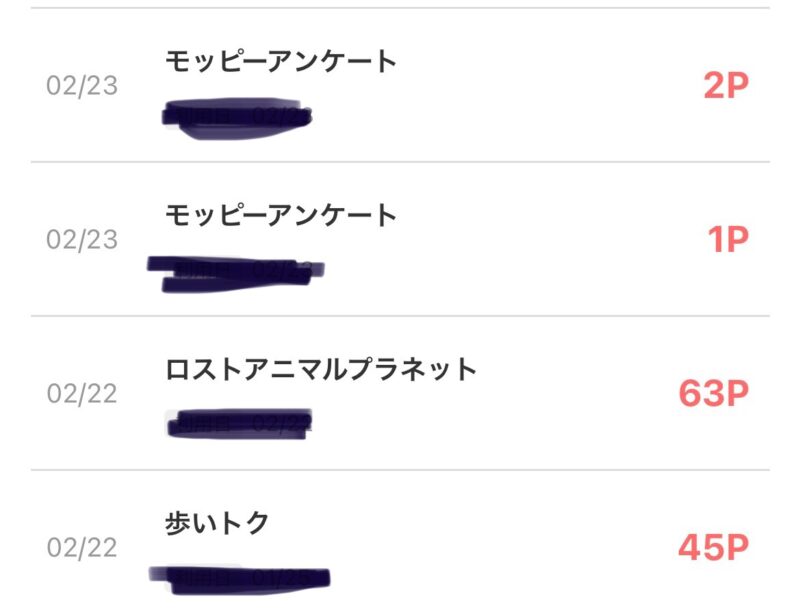
Task: Select the 02/22 date beside 歩いトク
Action: click(x=82, y=548)
